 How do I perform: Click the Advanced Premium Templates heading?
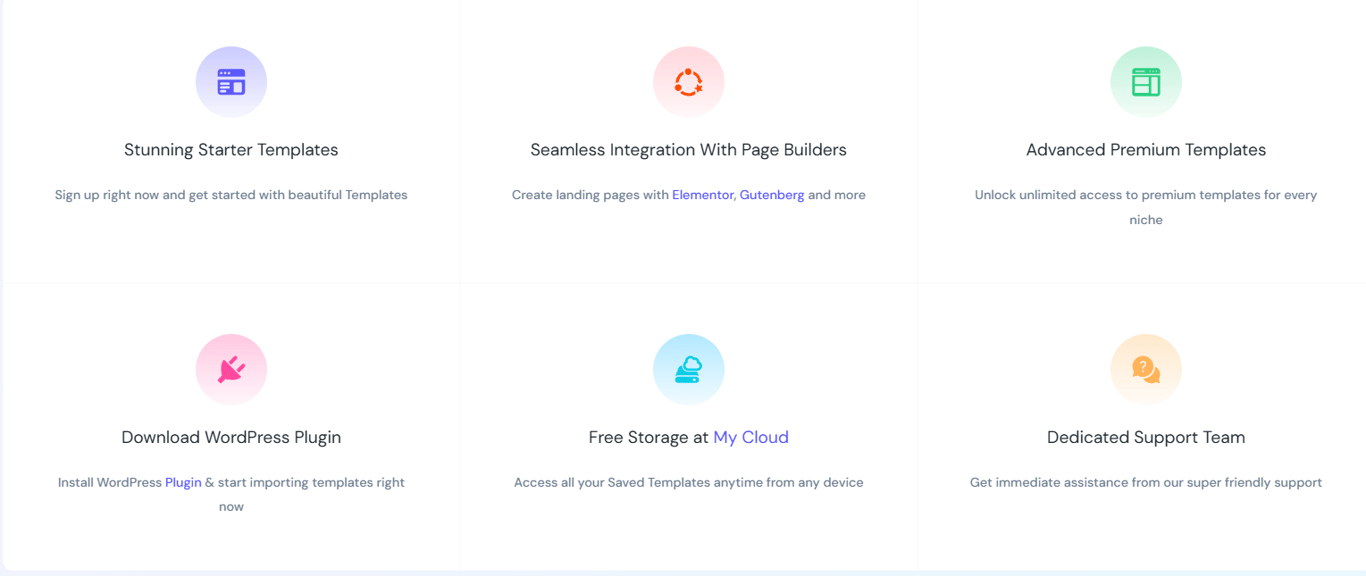click(1146, 150)
